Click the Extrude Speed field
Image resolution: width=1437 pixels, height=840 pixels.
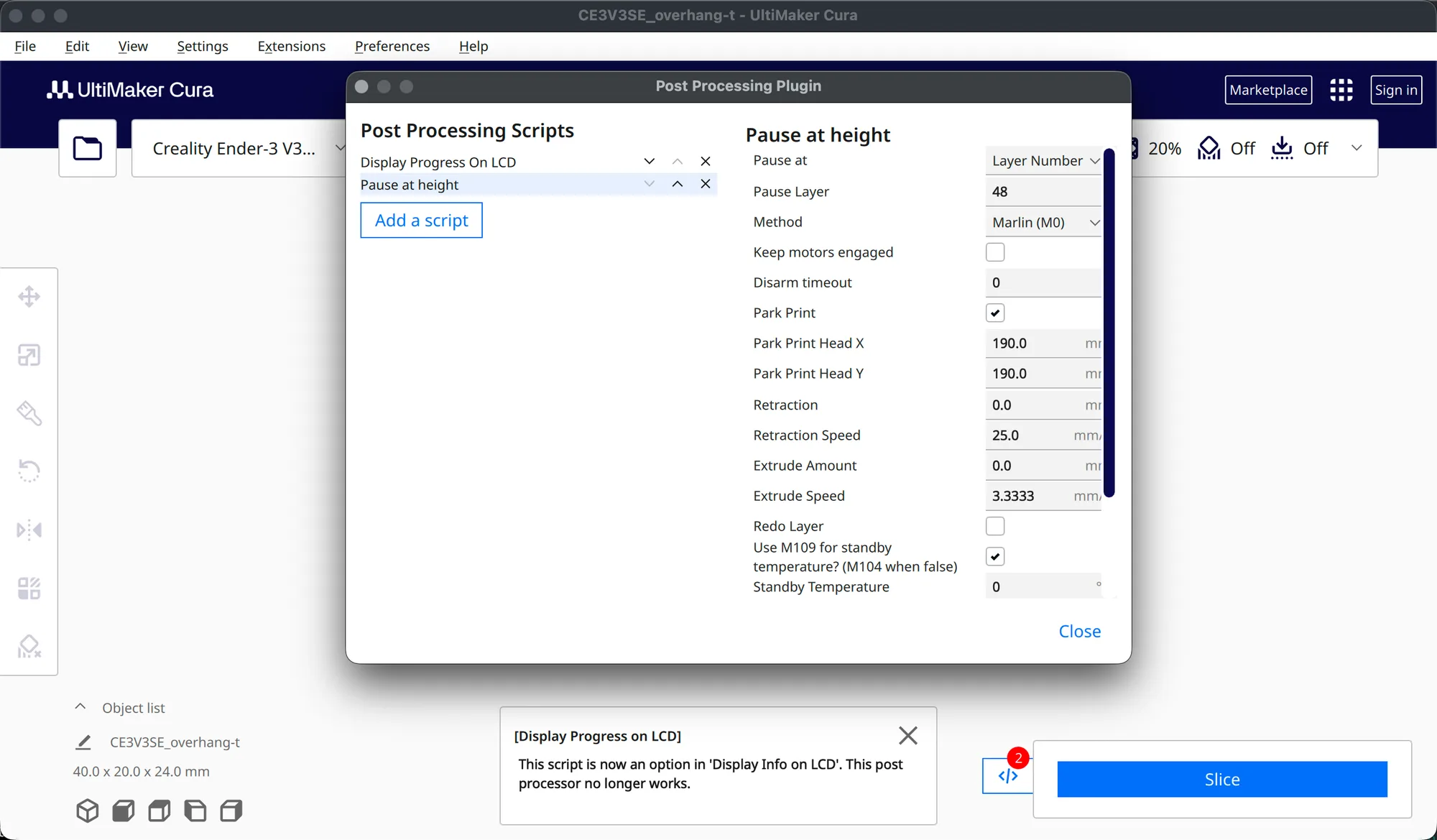pyautogui.click(x=1043, y=496)
